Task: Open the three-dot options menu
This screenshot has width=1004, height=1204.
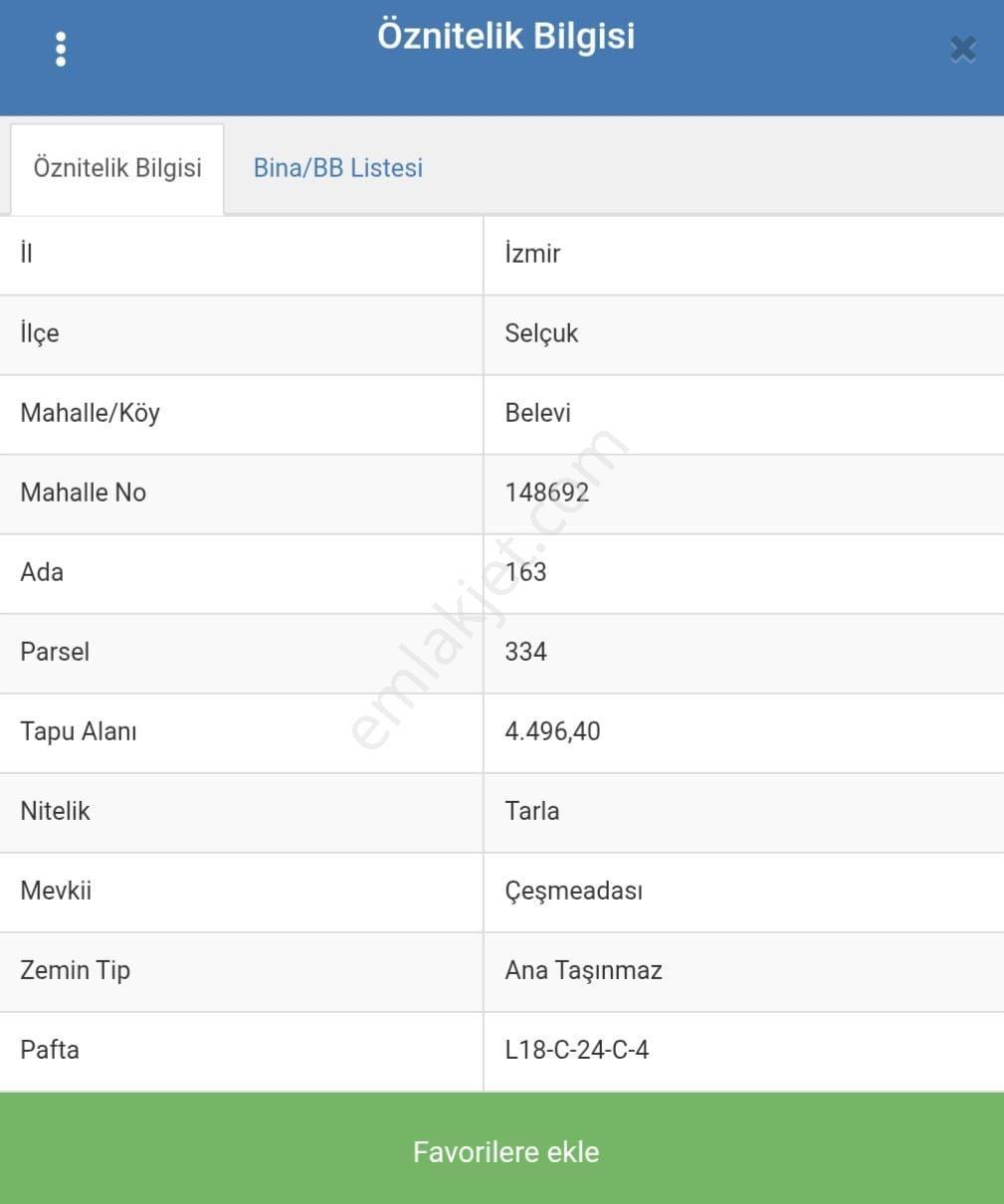Action: 61,49
